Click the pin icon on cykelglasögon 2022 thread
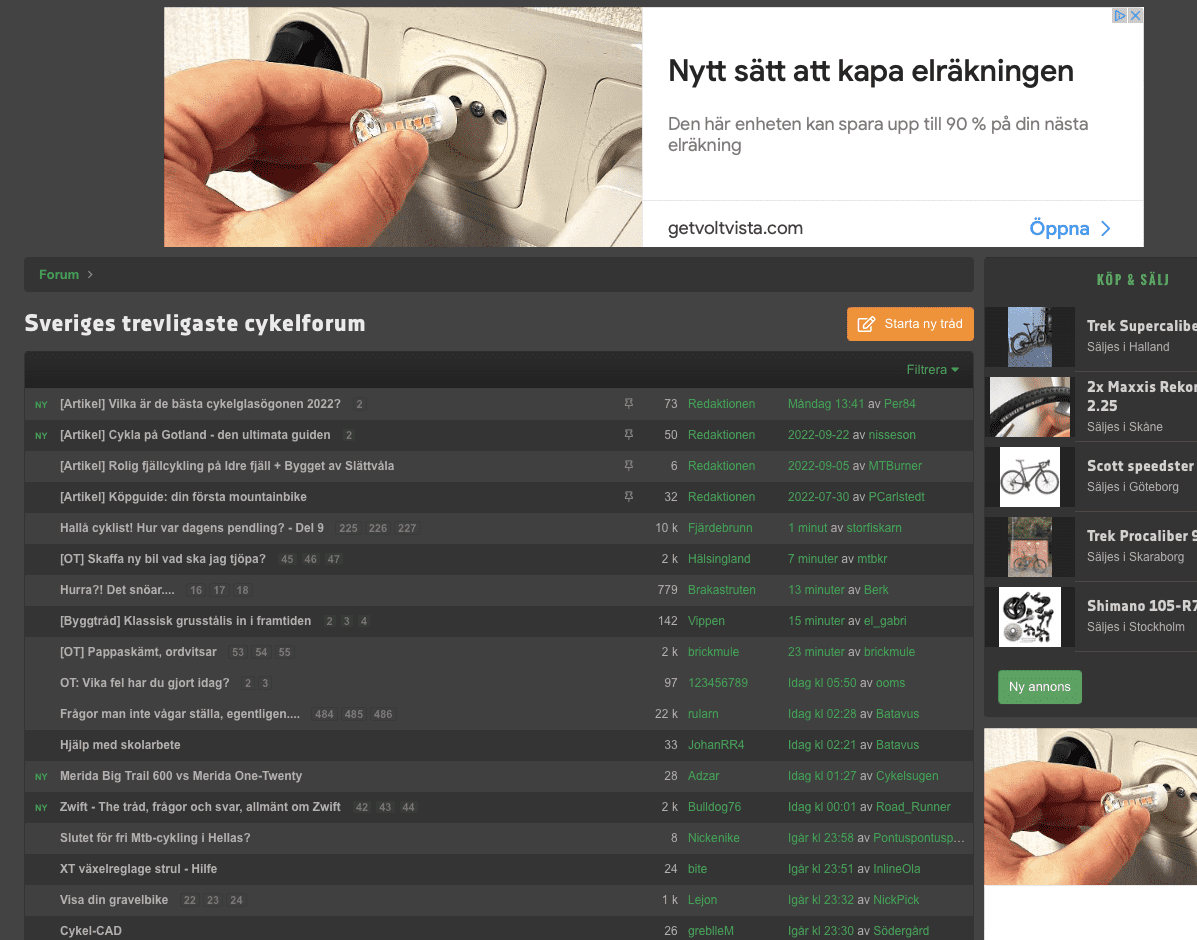1197x940 pixels. [x=628, y=404]
